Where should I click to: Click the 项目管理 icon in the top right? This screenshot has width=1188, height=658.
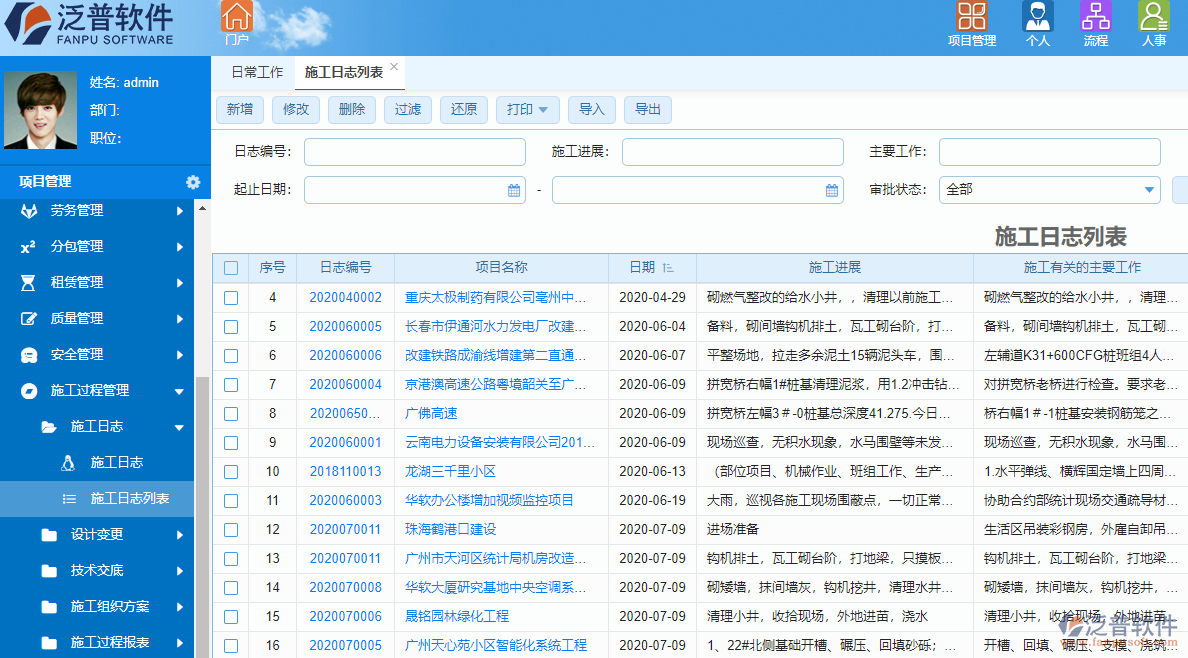point(971,17)
